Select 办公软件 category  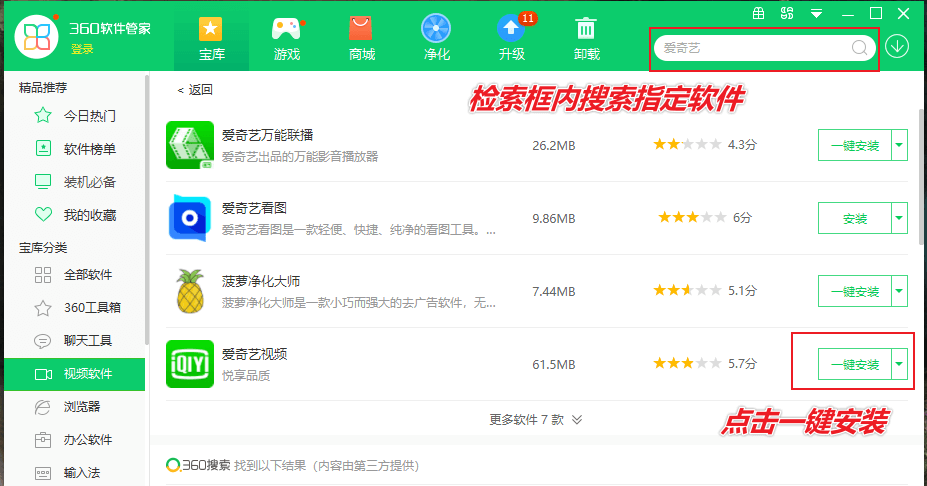[x=88, y=440]
